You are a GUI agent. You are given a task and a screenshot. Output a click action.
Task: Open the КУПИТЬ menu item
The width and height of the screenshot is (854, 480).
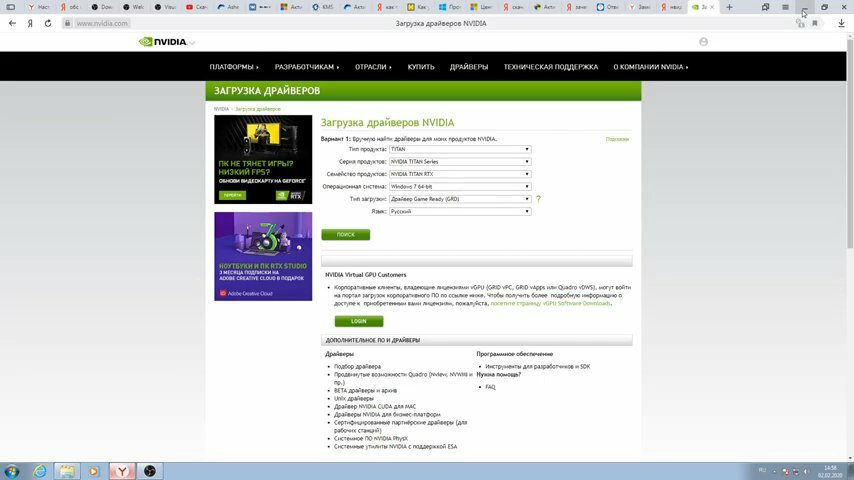[421, 67]
